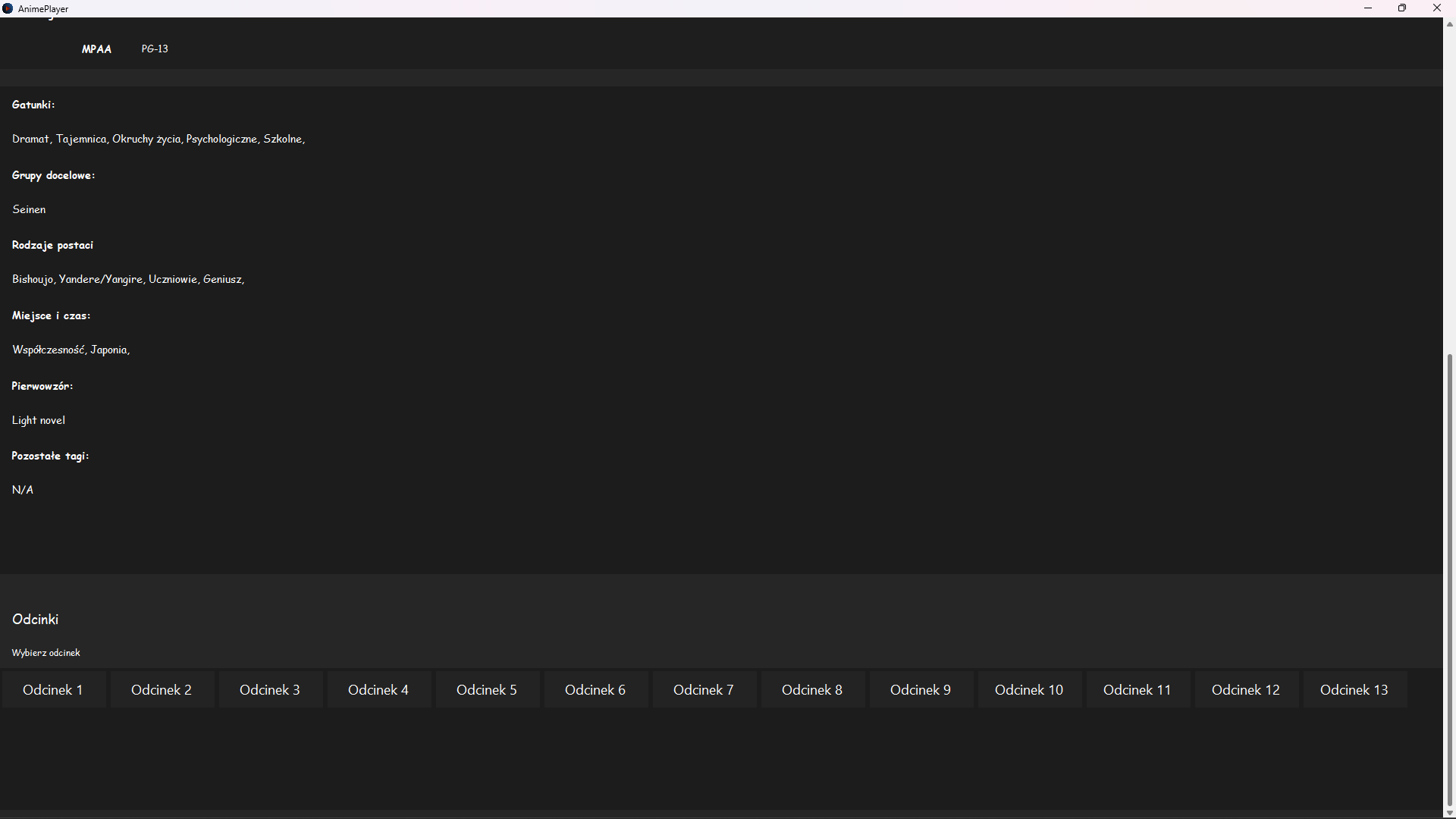
Task: Minimize the AnimePlayer window
Action: tap(1368, 8)
